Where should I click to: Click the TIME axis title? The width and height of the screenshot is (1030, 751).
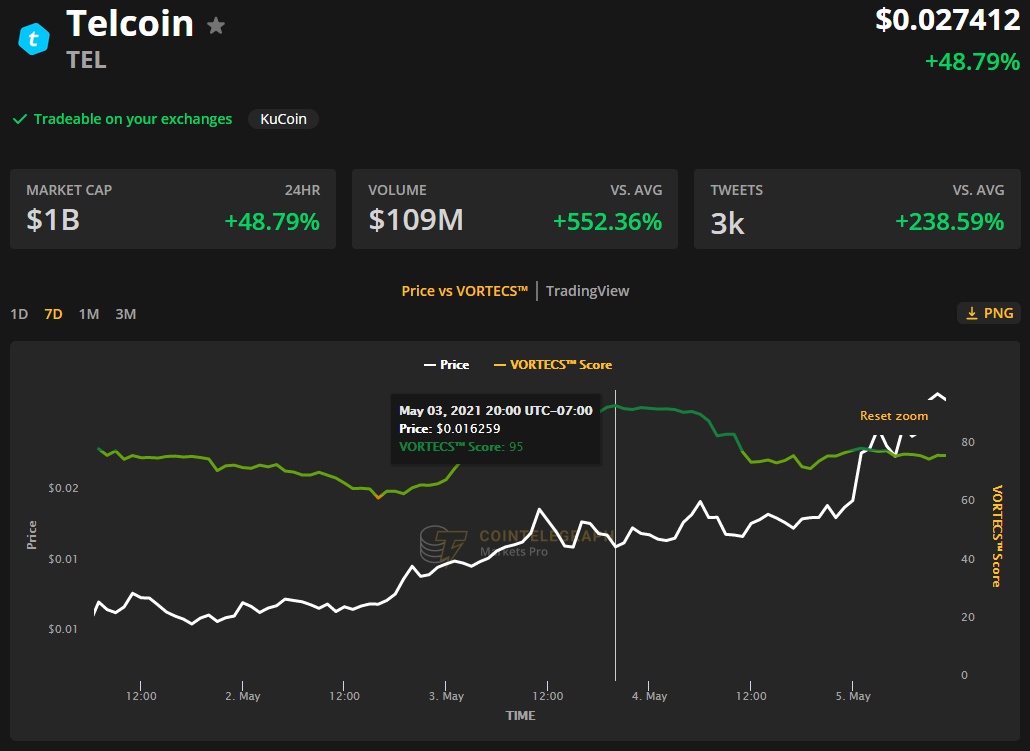520,716
